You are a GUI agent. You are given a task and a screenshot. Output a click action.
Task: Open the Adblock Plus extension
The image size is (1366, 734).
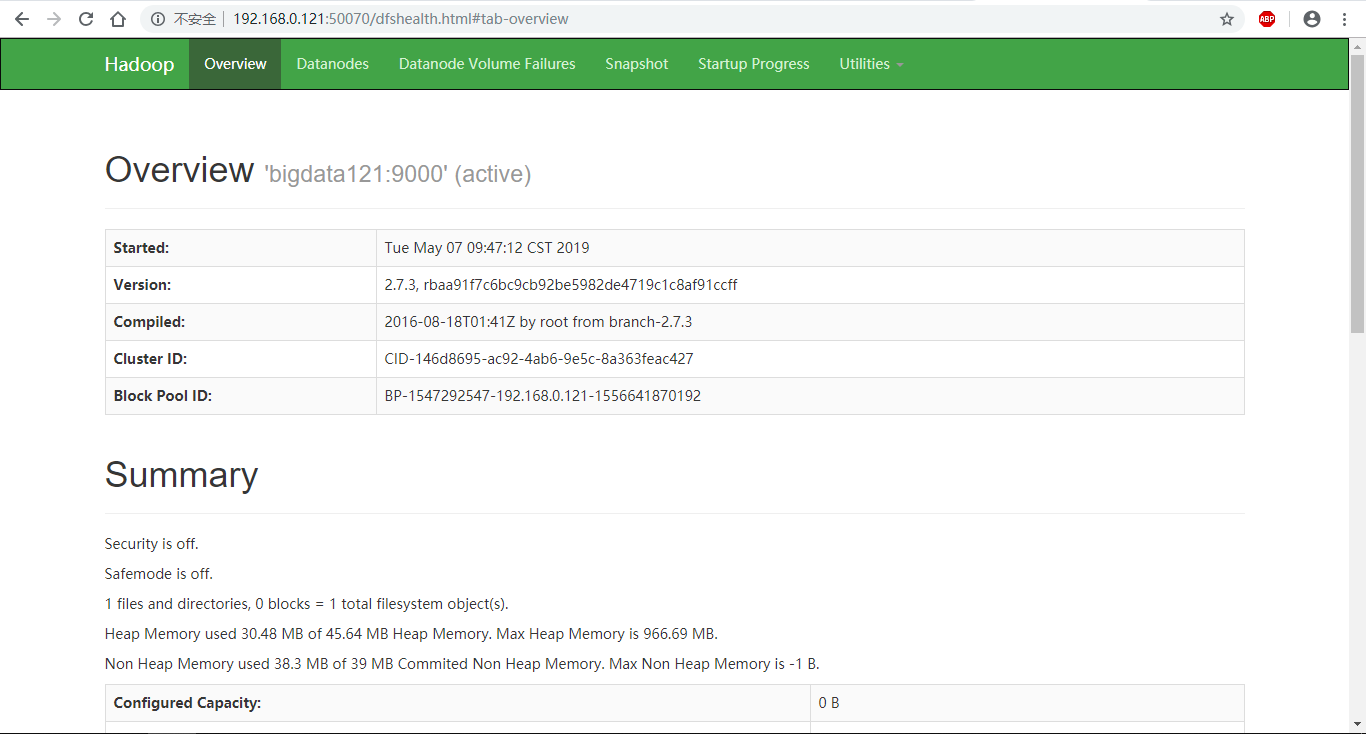click(x=1267, y=19)
